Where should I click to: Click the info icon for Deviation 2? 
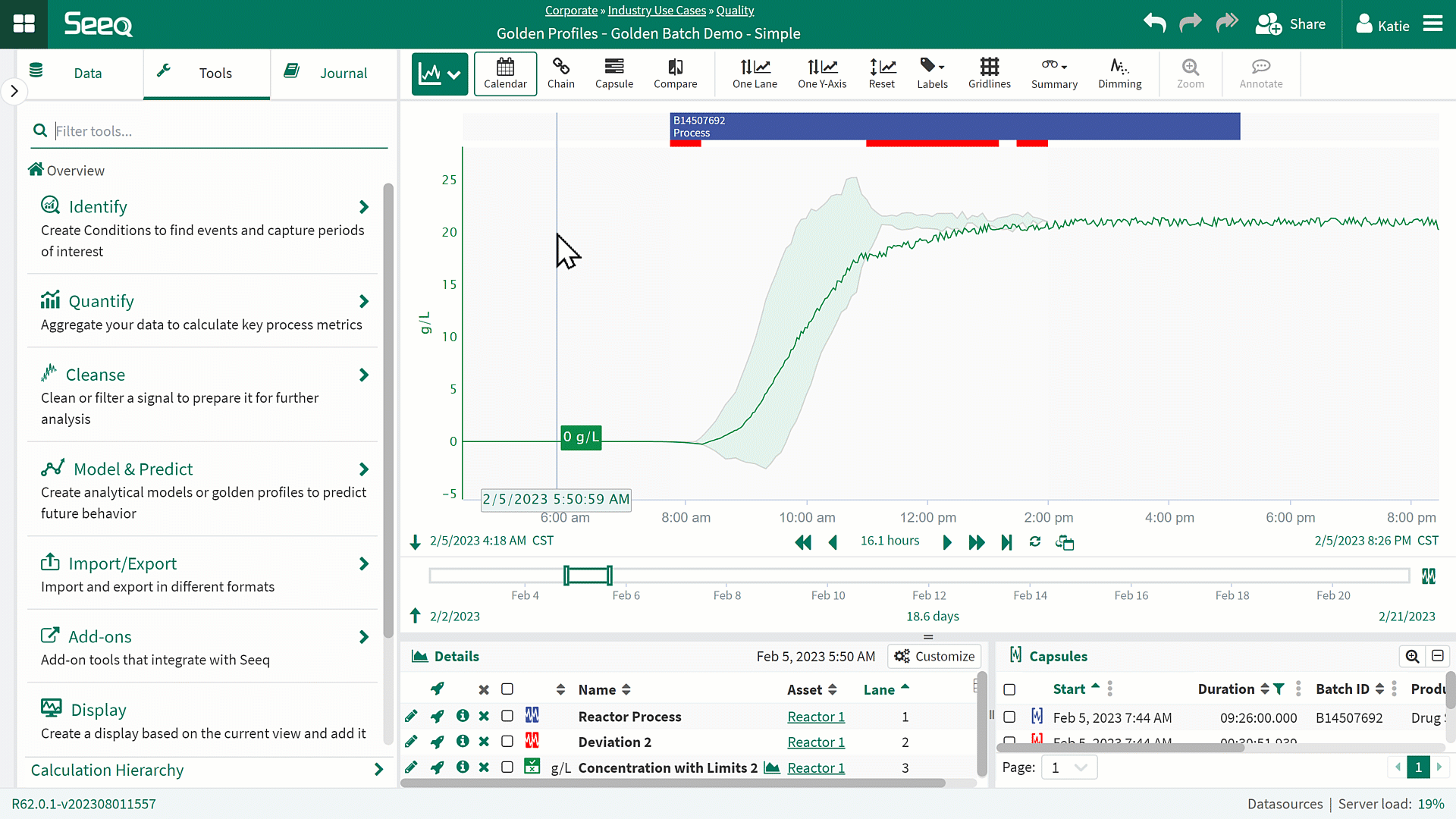coord(463,742)
